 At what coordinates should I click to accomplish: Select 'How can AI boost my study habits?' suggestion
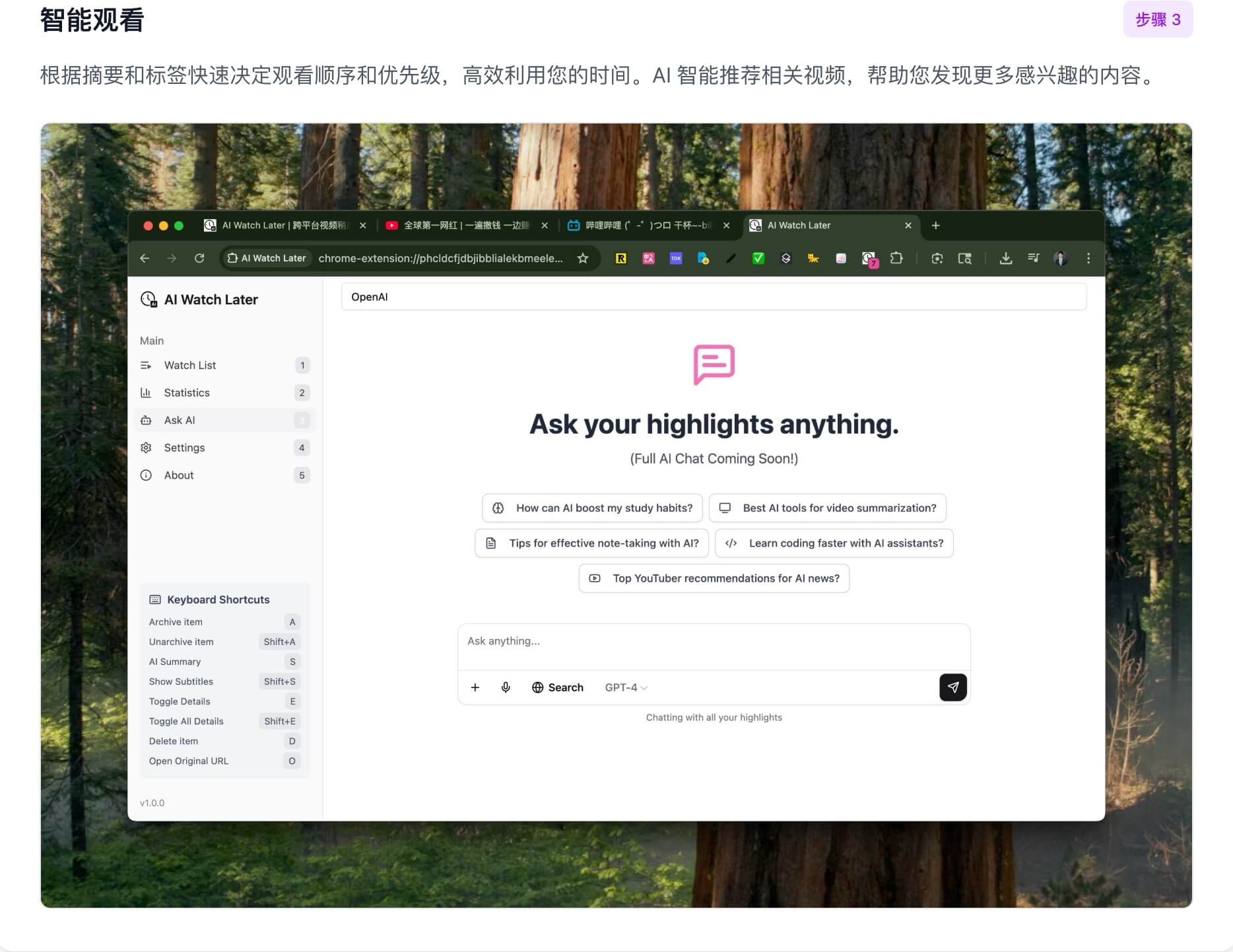(592, 508)
